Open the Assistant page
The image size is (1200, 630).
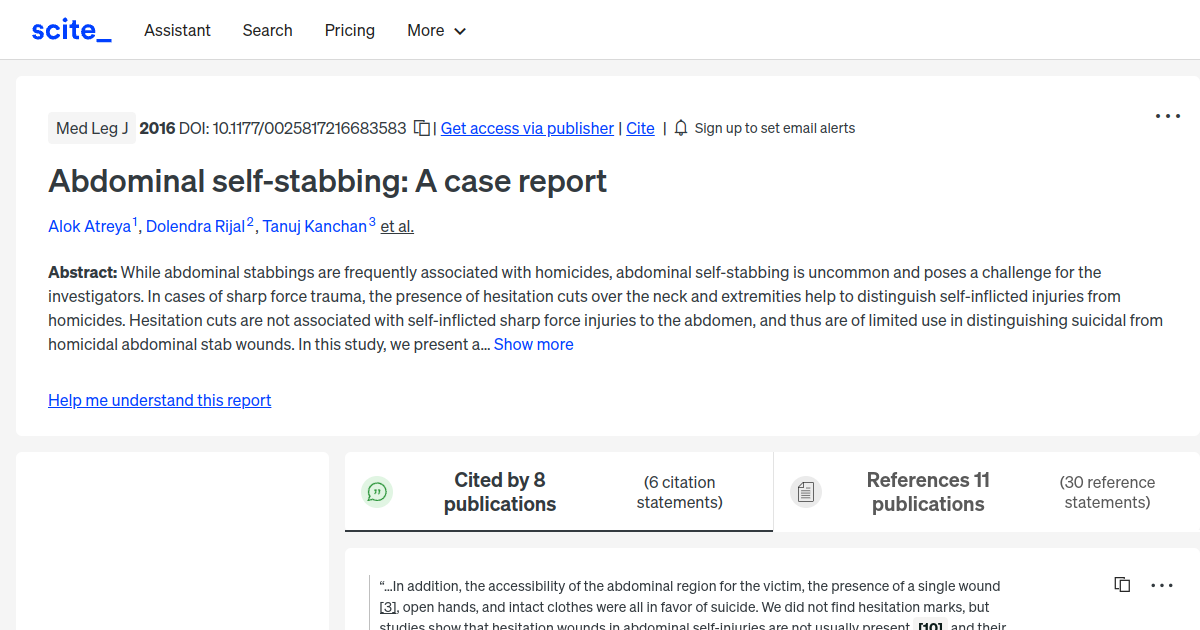tap(177, 30)
